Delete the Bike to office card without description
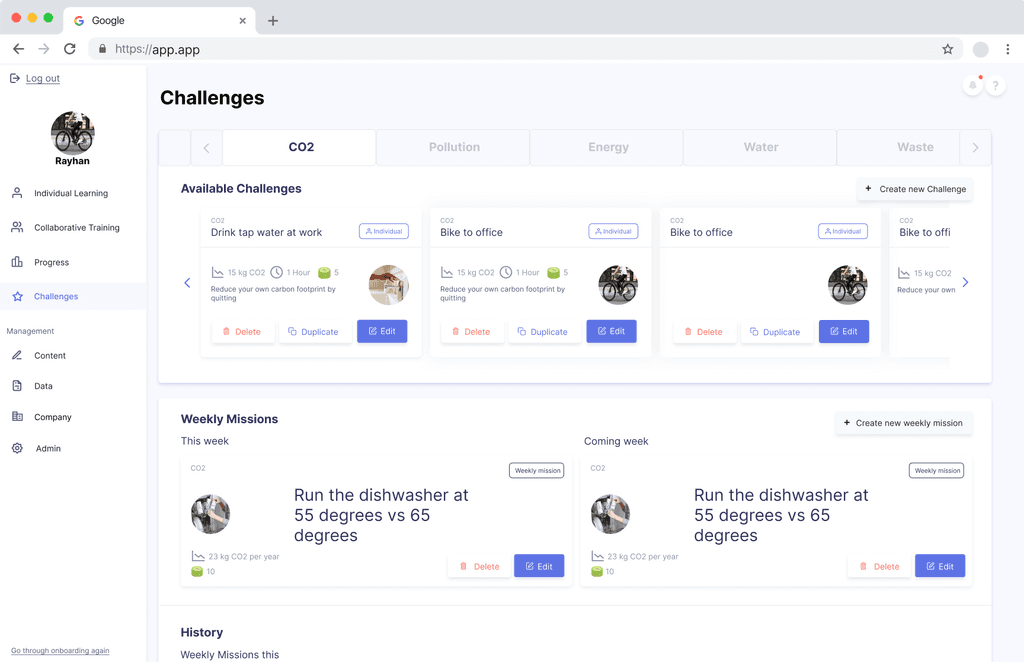The height and width of the screenshot is (662, 1024). click(704, 332)
